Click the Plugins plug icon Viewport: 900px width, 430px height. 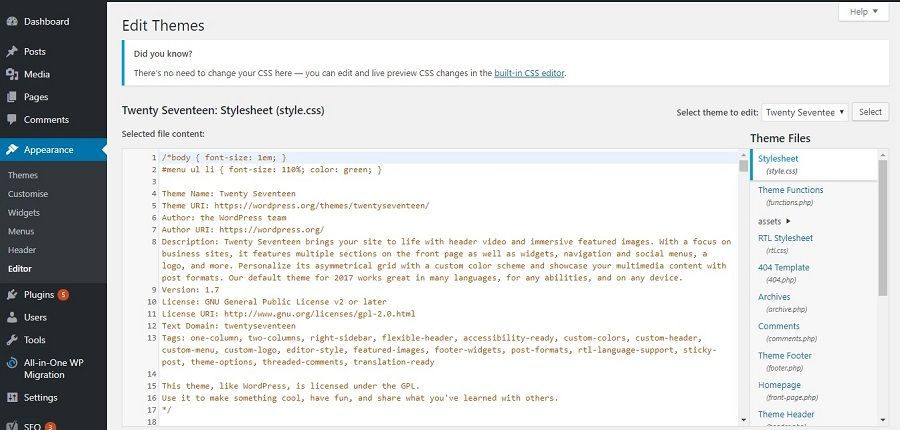click(x=12, y=295)
